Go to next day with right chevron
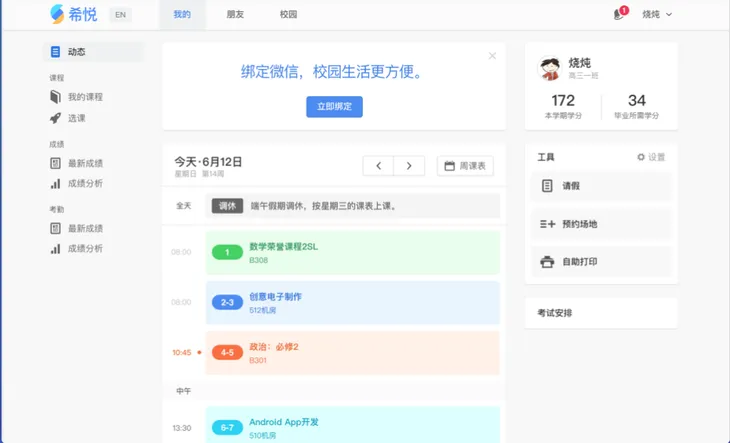Screen dimensions: 730x443 (x=409, y=166)
